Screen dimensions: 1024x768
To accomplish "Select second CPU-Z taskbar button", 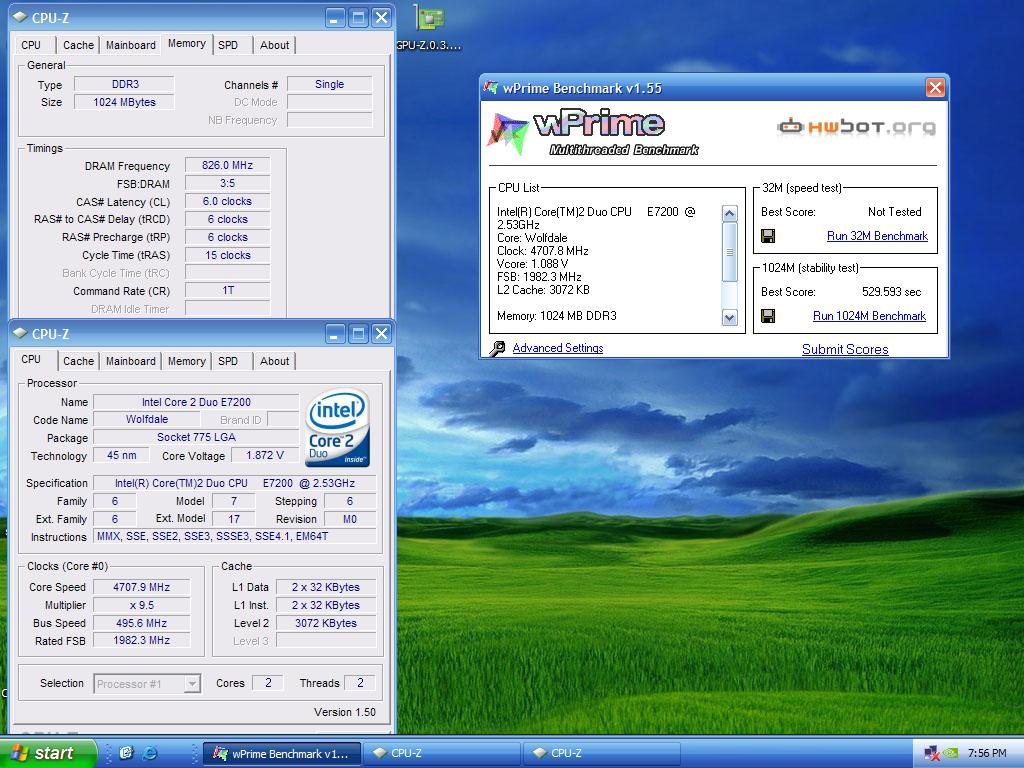I will pyautogui.click(x=601, y=754).
